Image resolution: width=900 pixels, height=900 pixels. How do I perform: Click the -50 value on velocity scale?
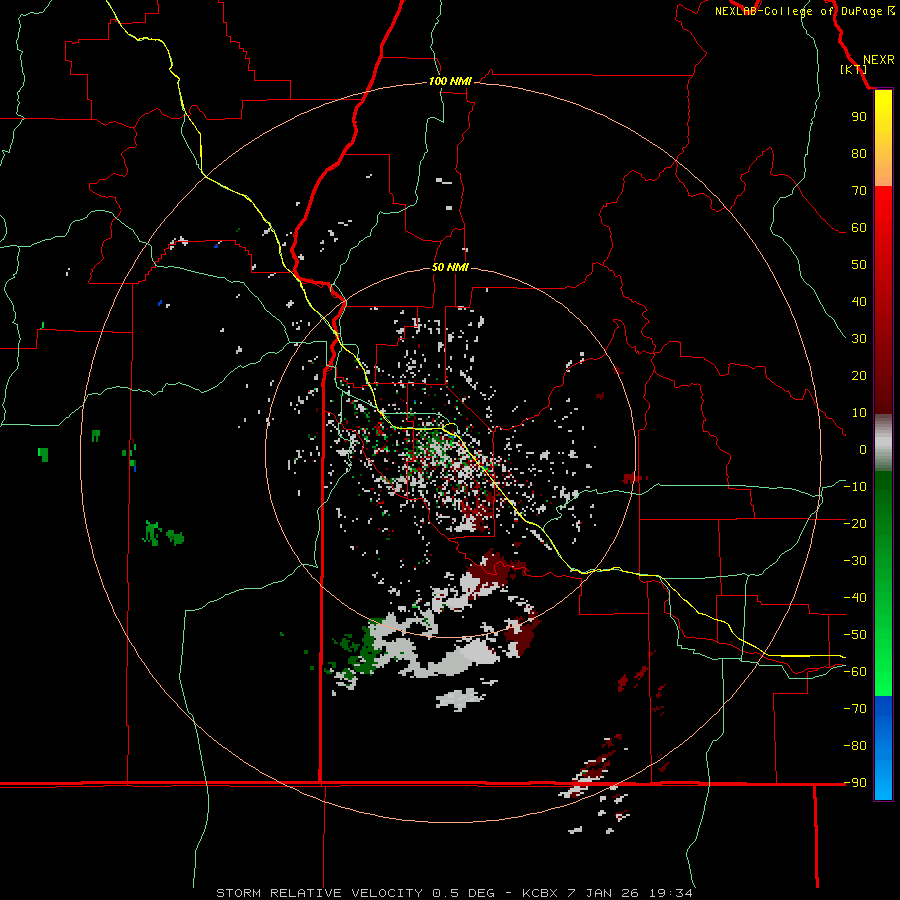coord(855,635)
